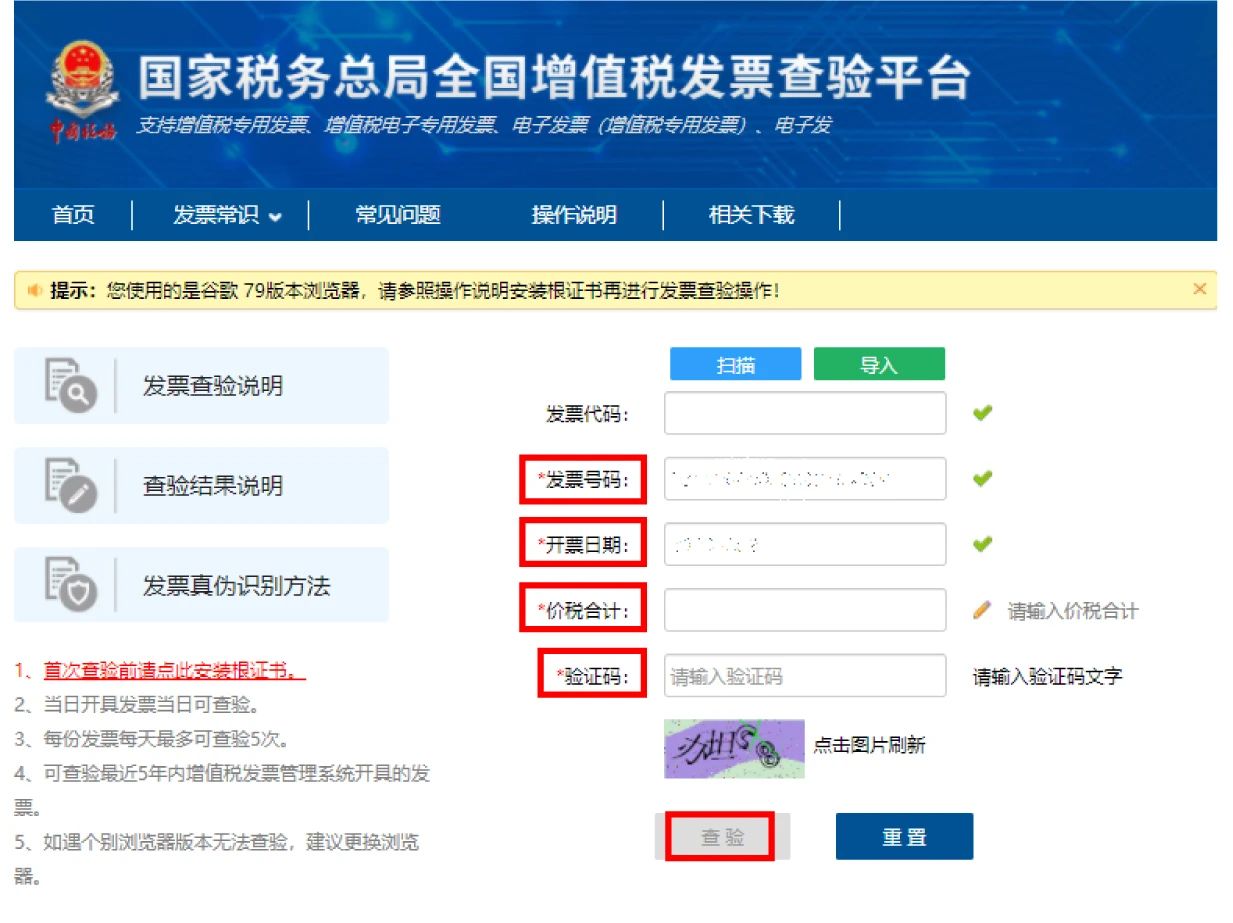This screenshot has height=923, width=1233.
Task: Click the 重置 reset button
Action: [x=903, y=836]
